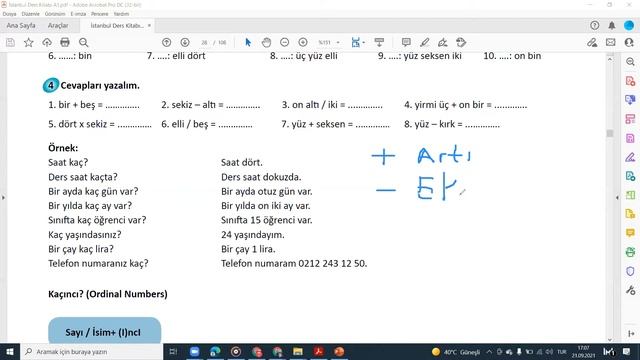
Task: Activate the arrow selection tool
Action: 248,42
